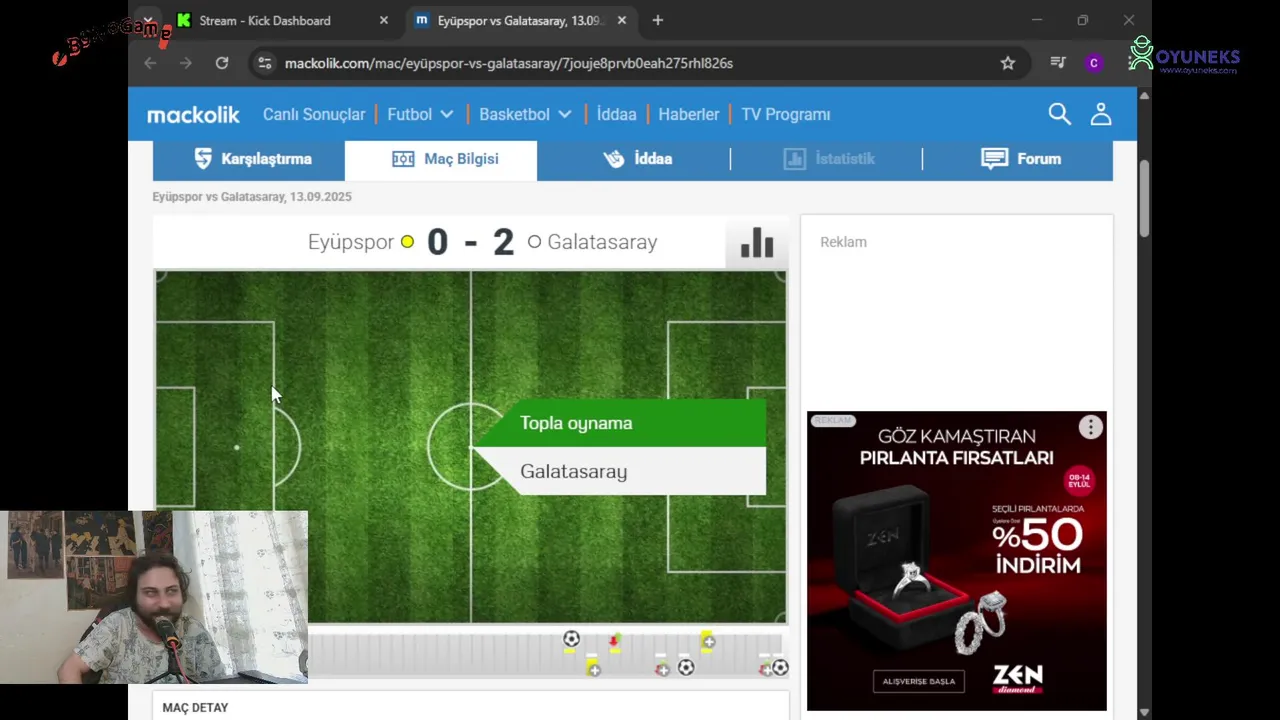1280x720 pixels.
Task: Click the pitch icon on Maç Bilgisi tab
Action: click(x=403, y=159)
